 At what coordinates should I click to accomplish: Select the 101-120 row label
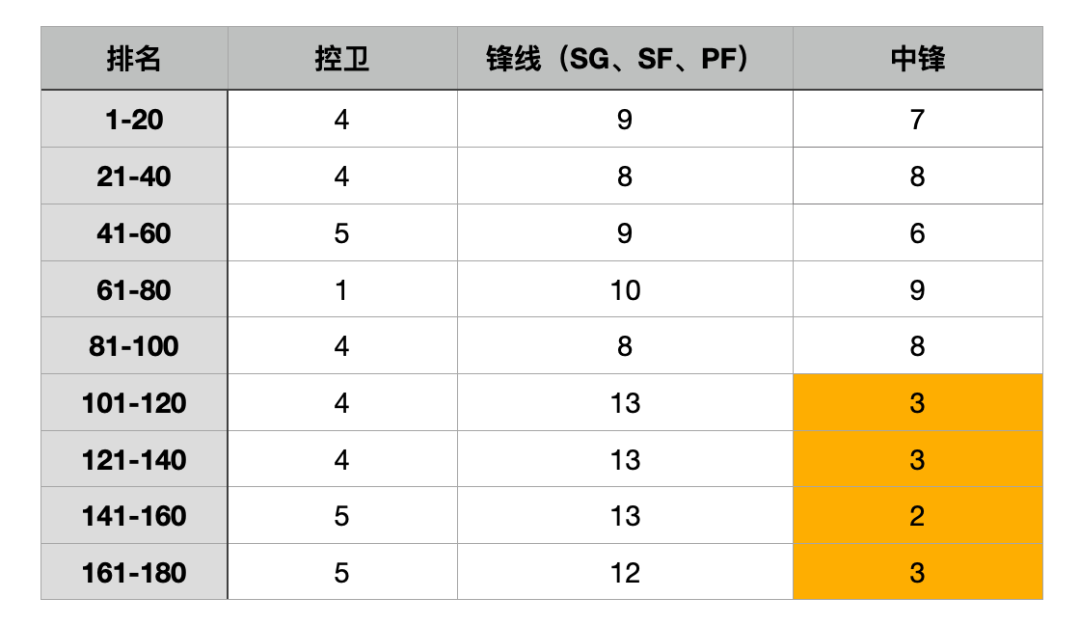coord(134,402)
